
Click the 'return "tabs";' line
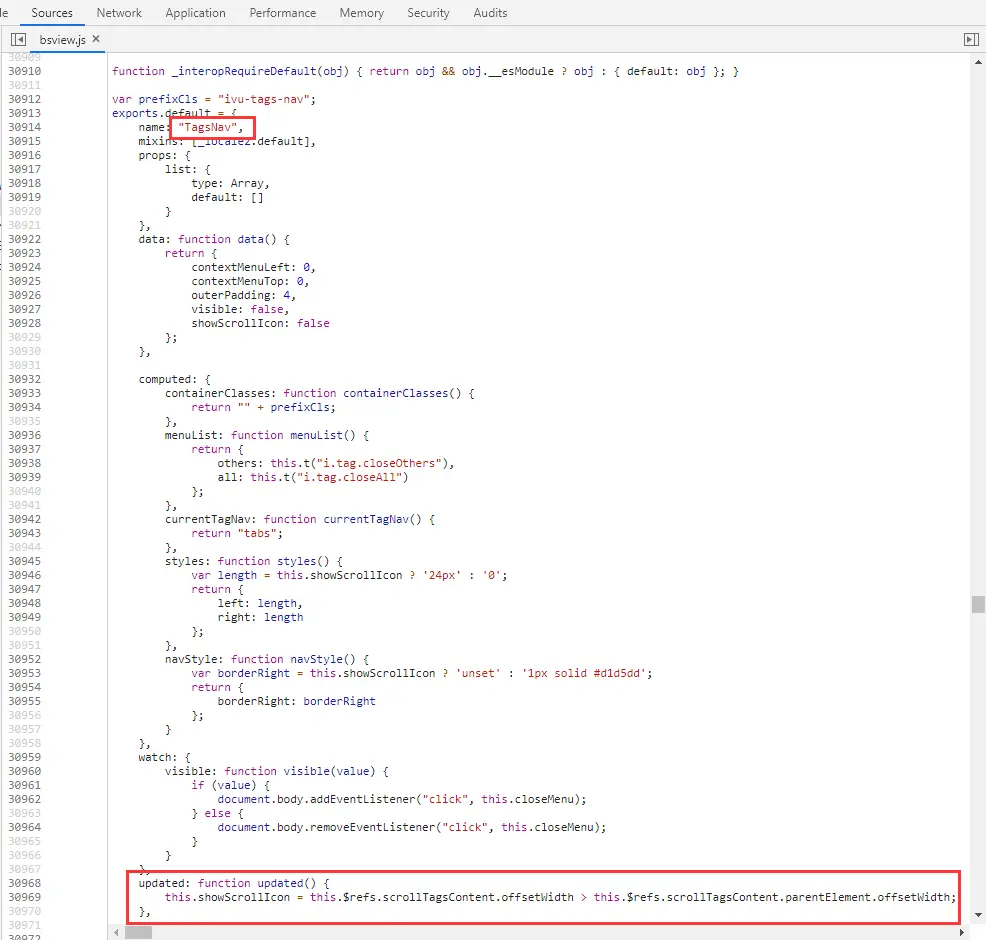tap(237, 533)
